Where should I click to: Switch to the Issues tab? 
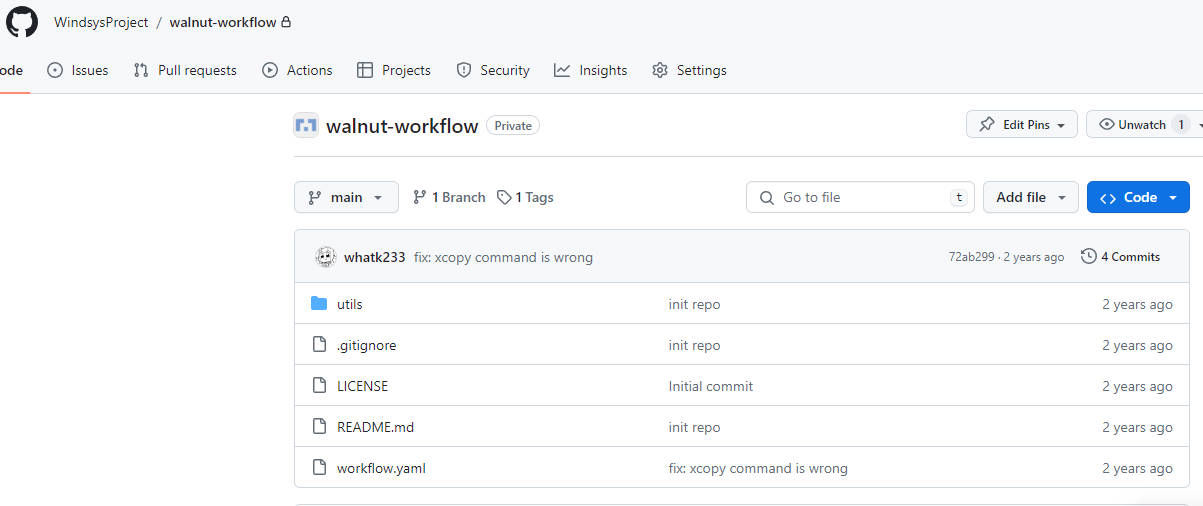click(x=78, y=70)
